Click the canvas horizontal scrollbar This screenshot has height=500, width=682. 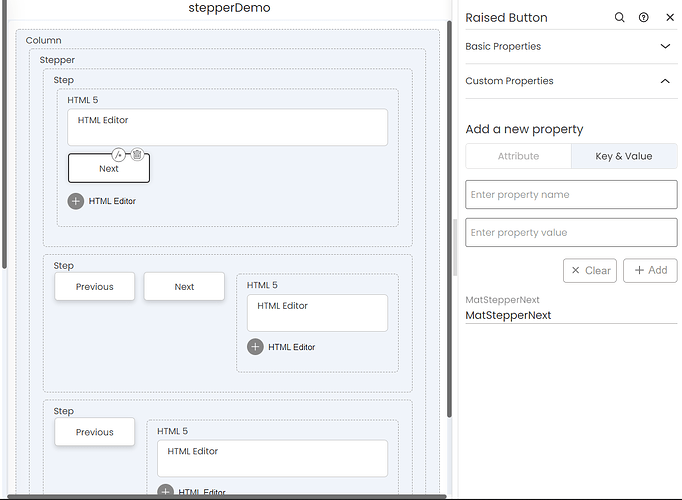pos(227,496)
